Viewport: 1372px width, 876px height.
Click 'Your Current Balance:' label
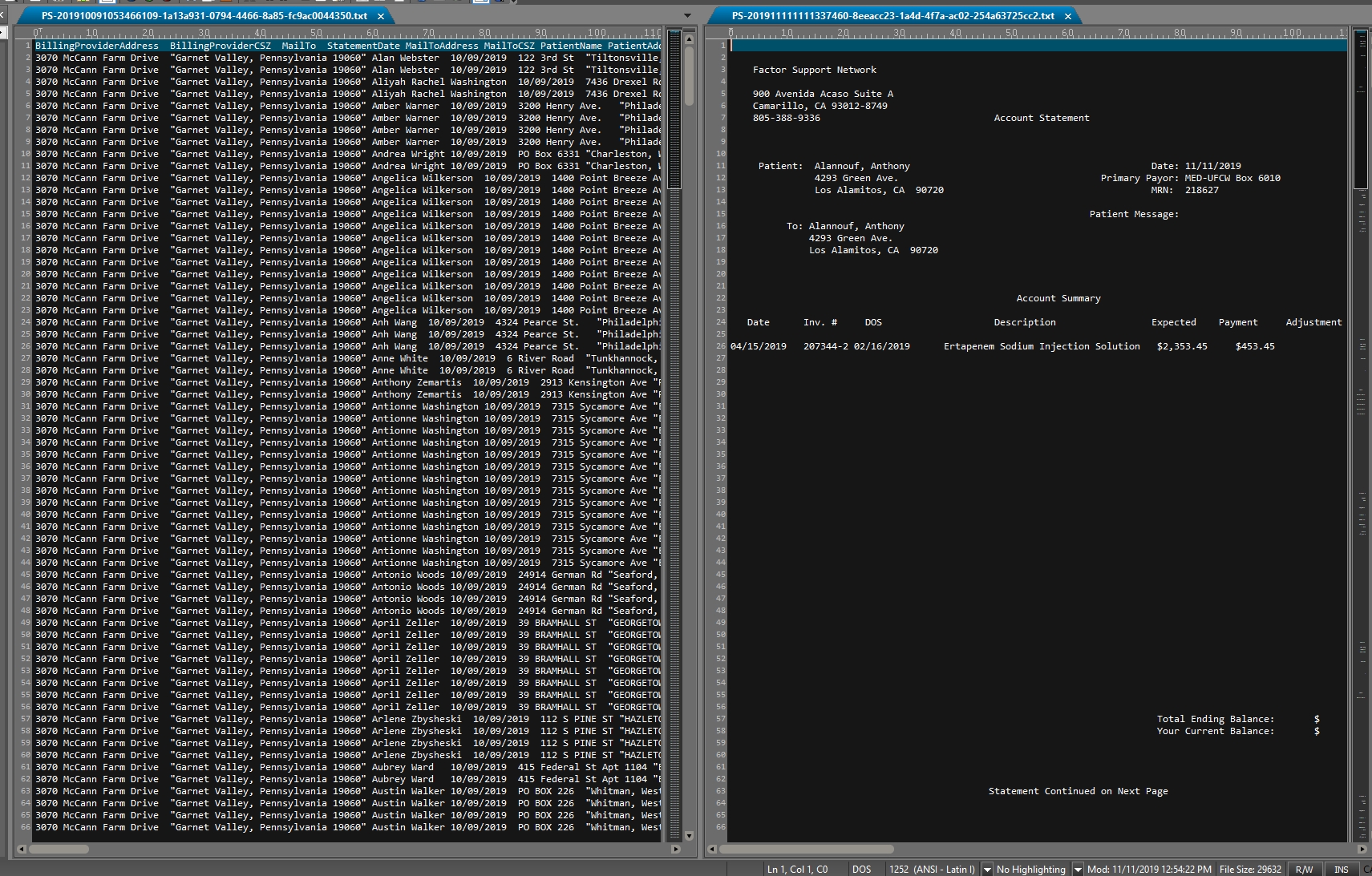pos(1216,731)
